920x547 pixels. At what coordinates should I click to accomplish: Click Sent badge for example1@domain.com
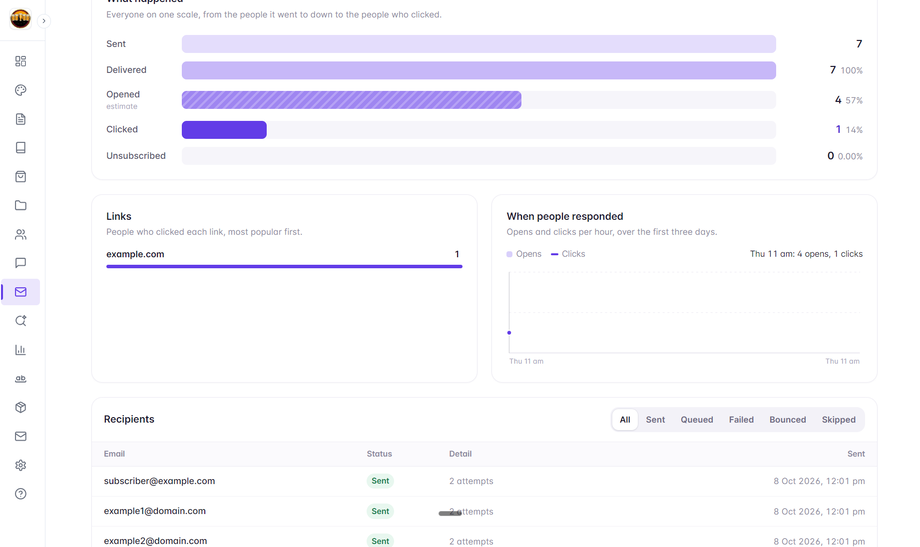(380, 511)
